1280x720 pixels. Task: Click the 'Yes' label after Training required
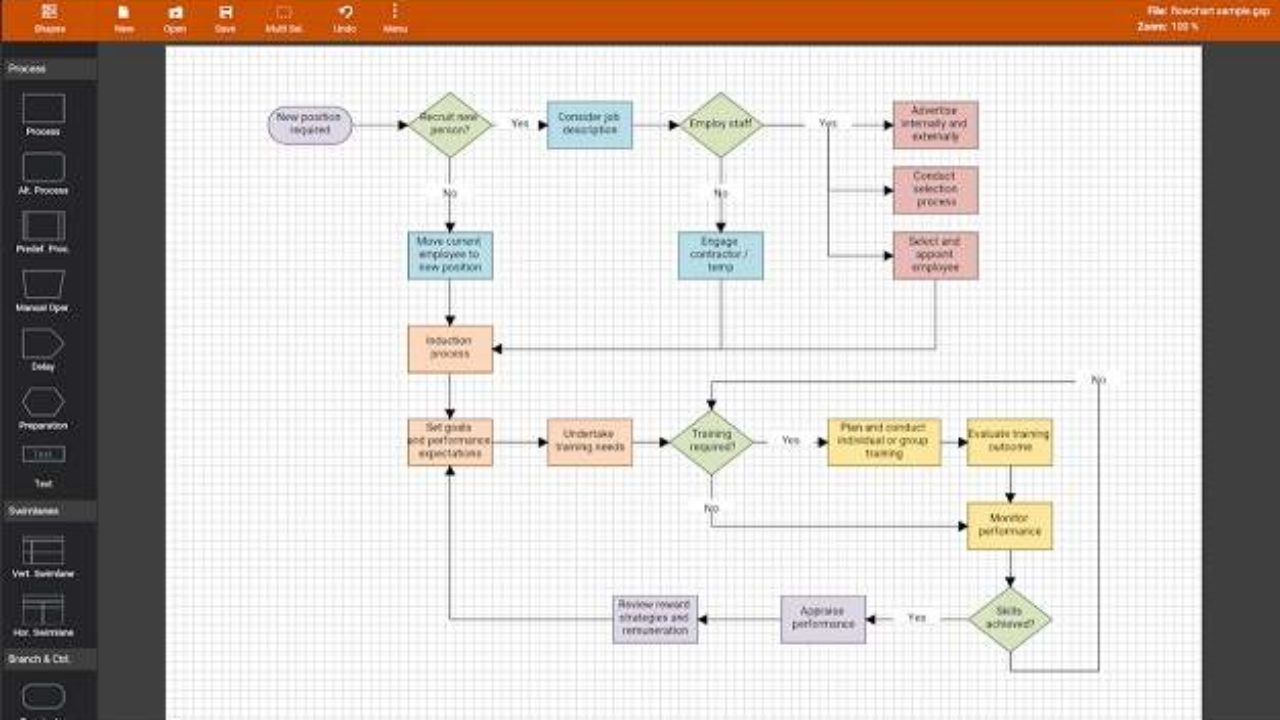click(x=791, y=441)
